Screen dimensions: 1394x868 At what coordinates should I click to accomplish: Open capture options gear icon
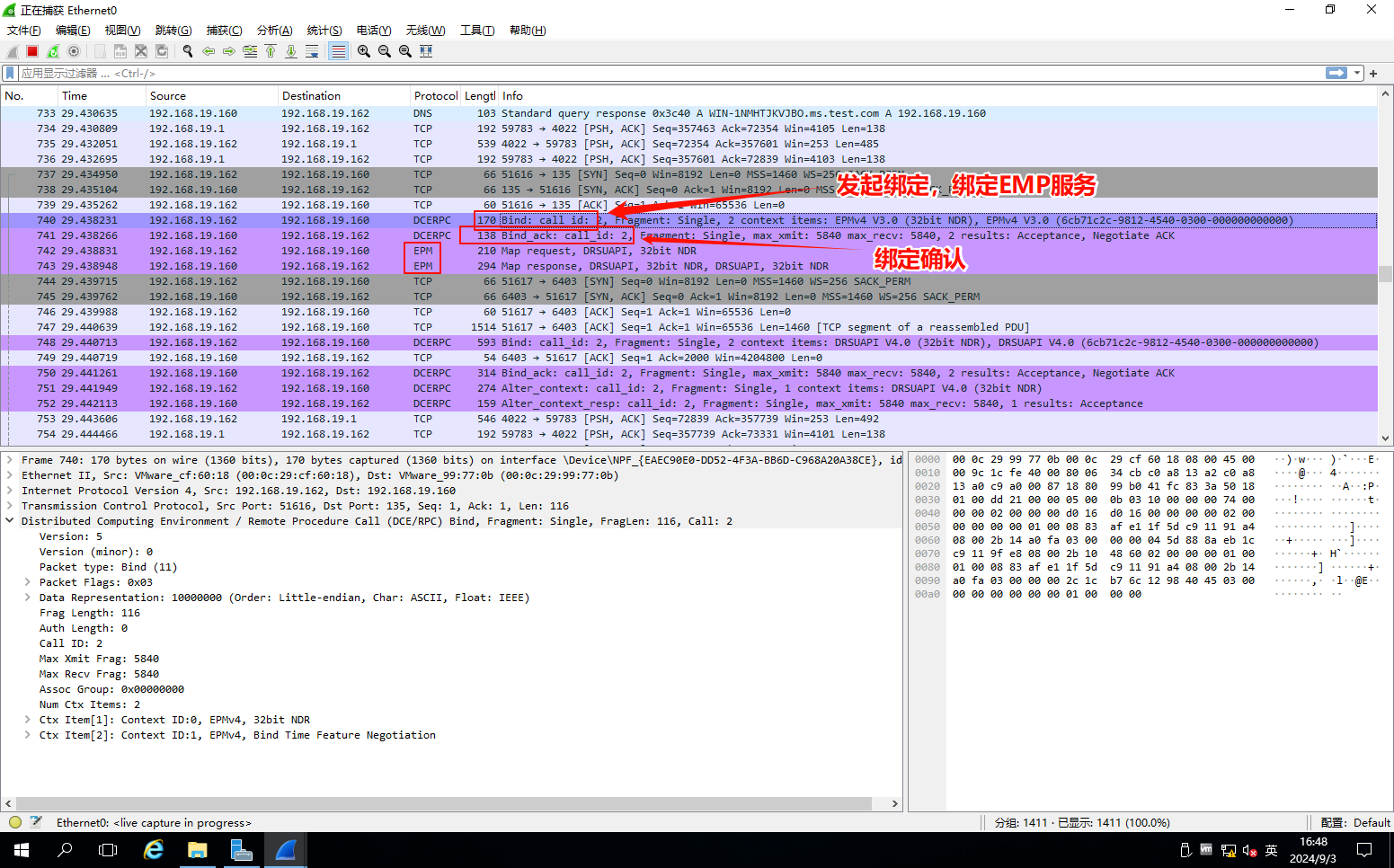74,51
